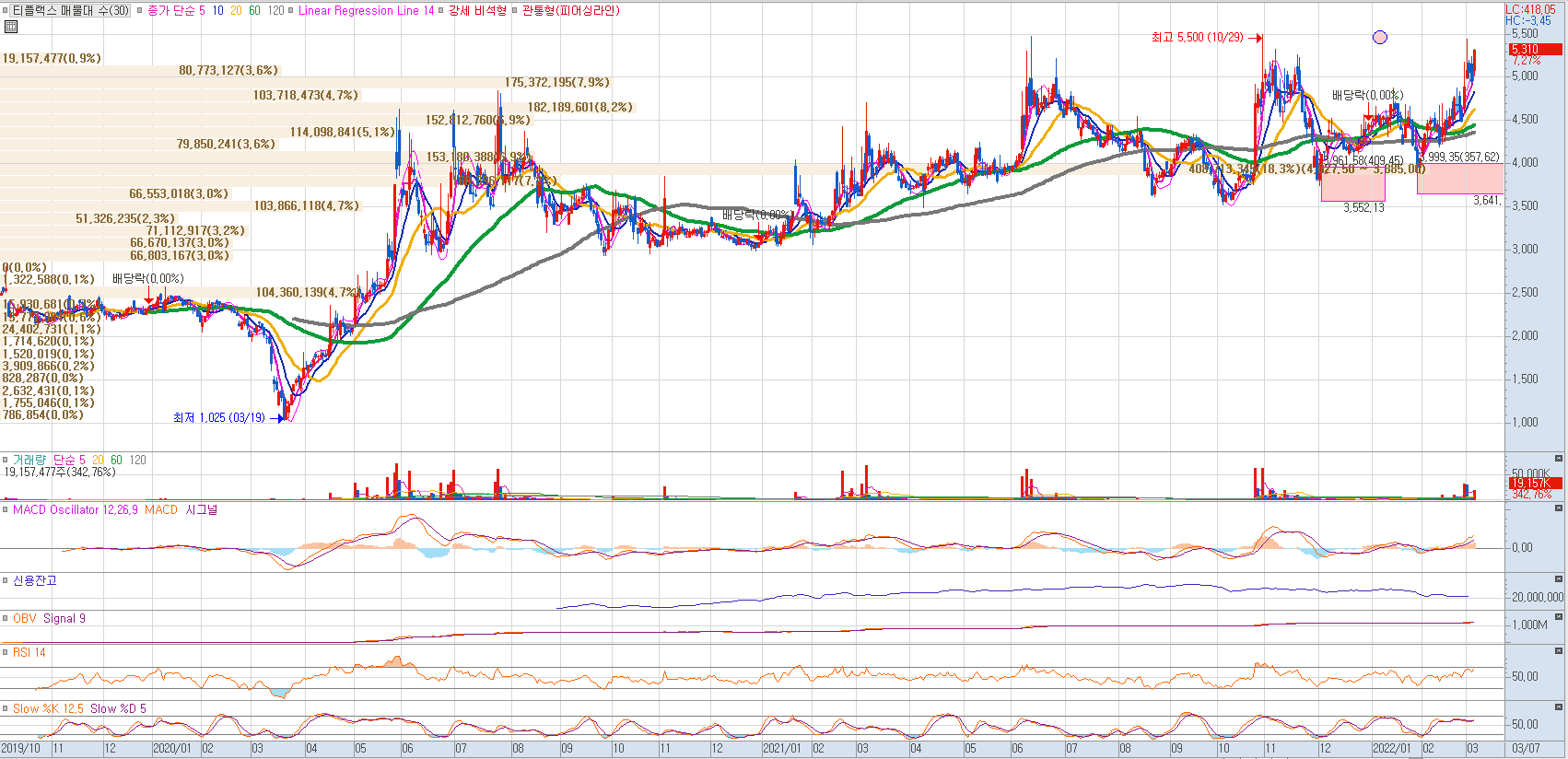Click square marker before 강세 비석형 label
1568x759 pixels.
(x=441, y=11)
